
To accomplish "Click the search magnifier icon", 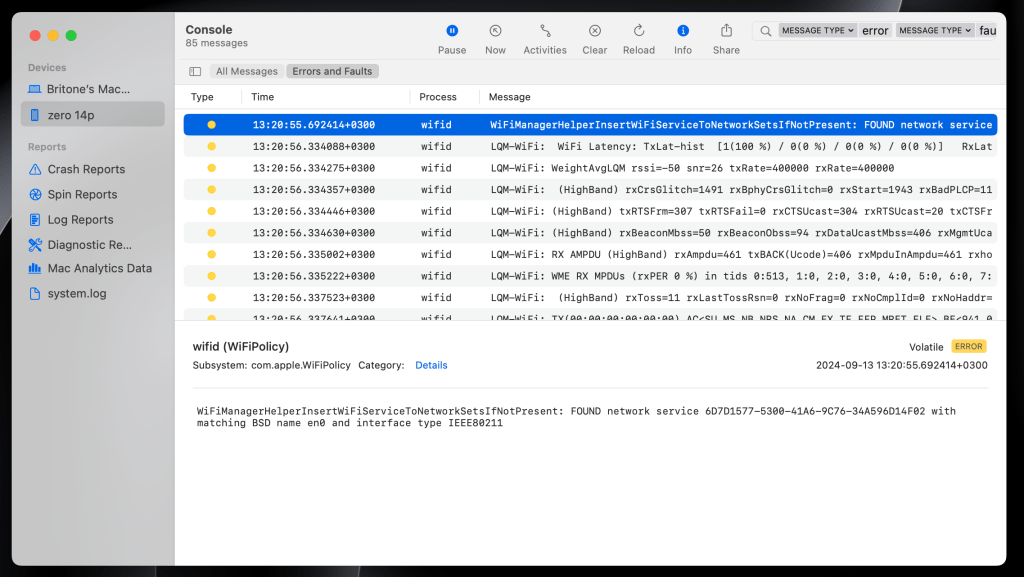I will [766, 31].
